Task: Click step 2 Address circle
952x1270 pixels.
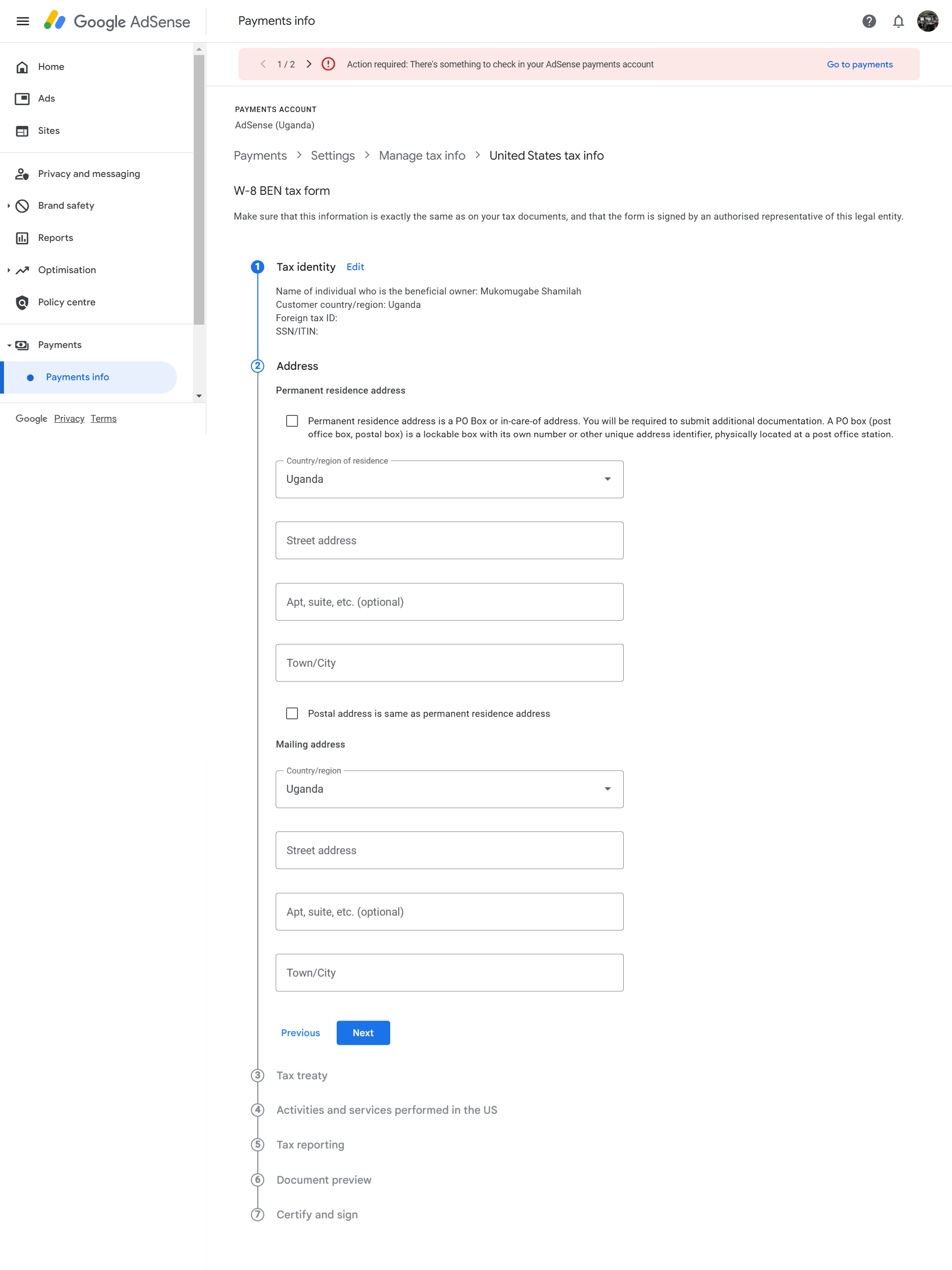Action: (257, 366)
